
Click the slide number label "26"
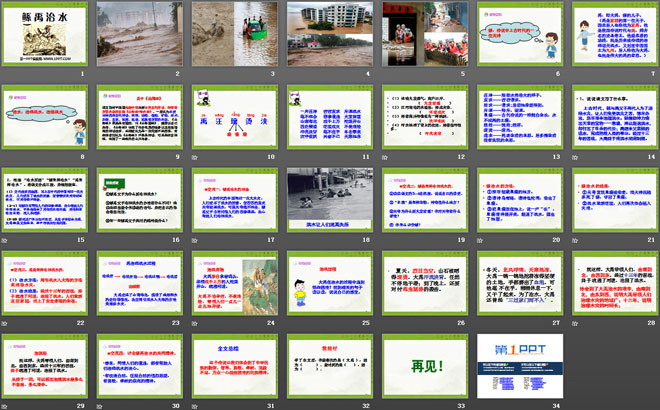(x=461, y=323)
